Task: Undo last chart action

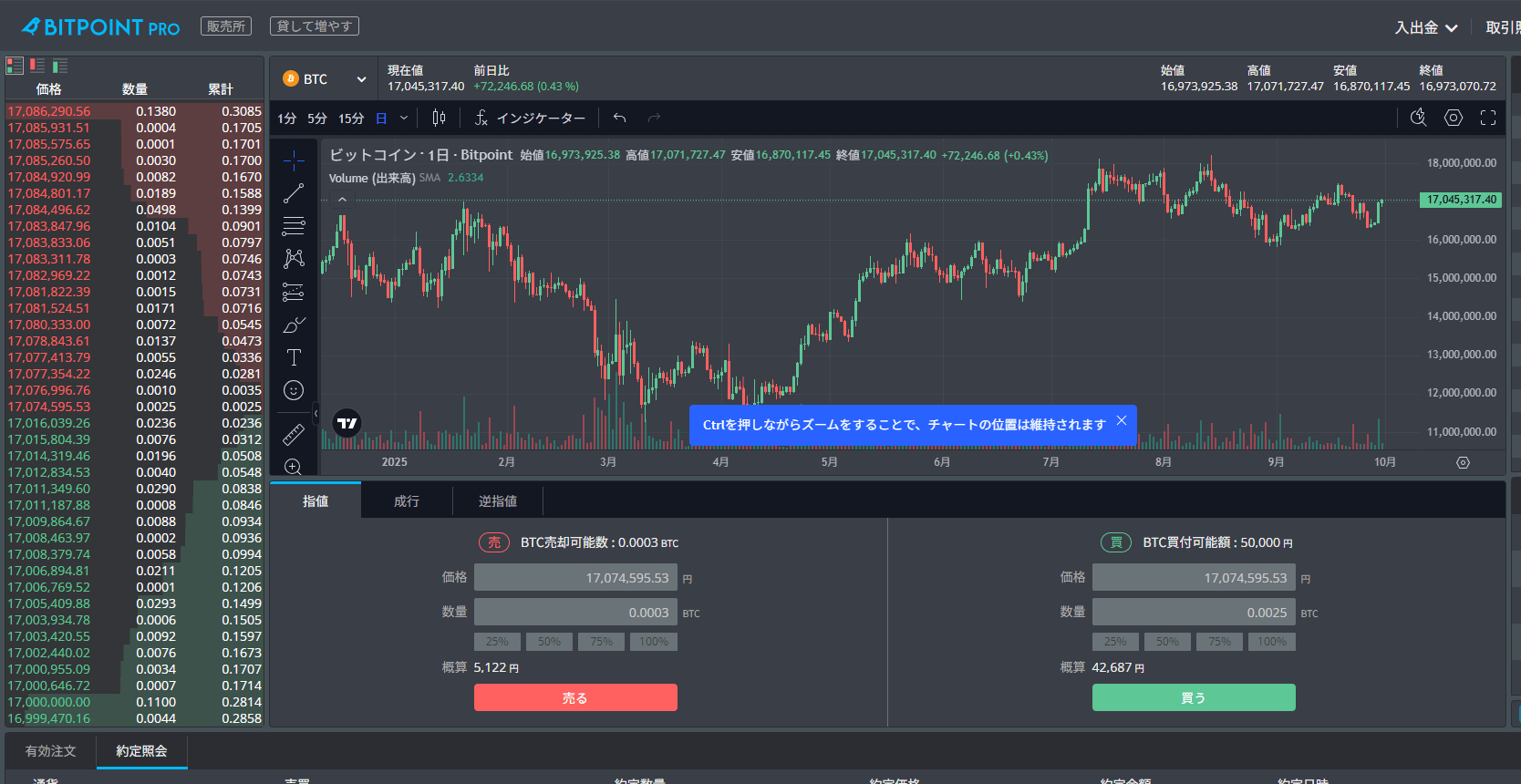Action: point(620,118)
